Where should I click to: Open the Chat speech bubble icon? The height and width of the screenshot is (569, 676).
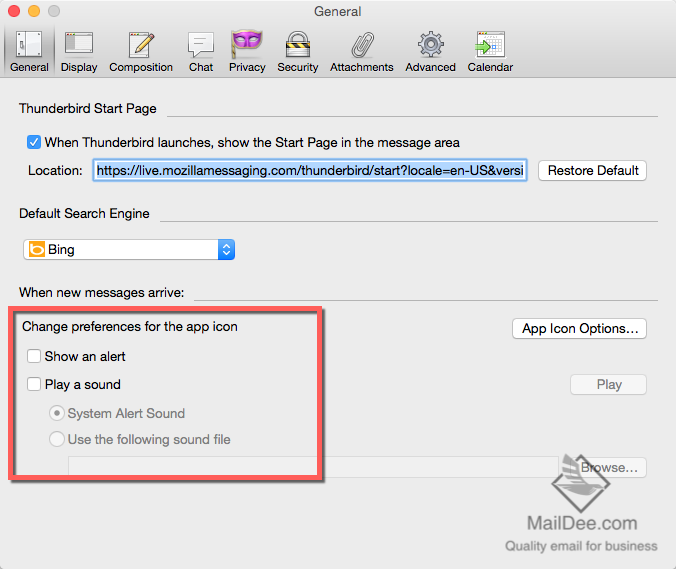click(x=201, y=45)
